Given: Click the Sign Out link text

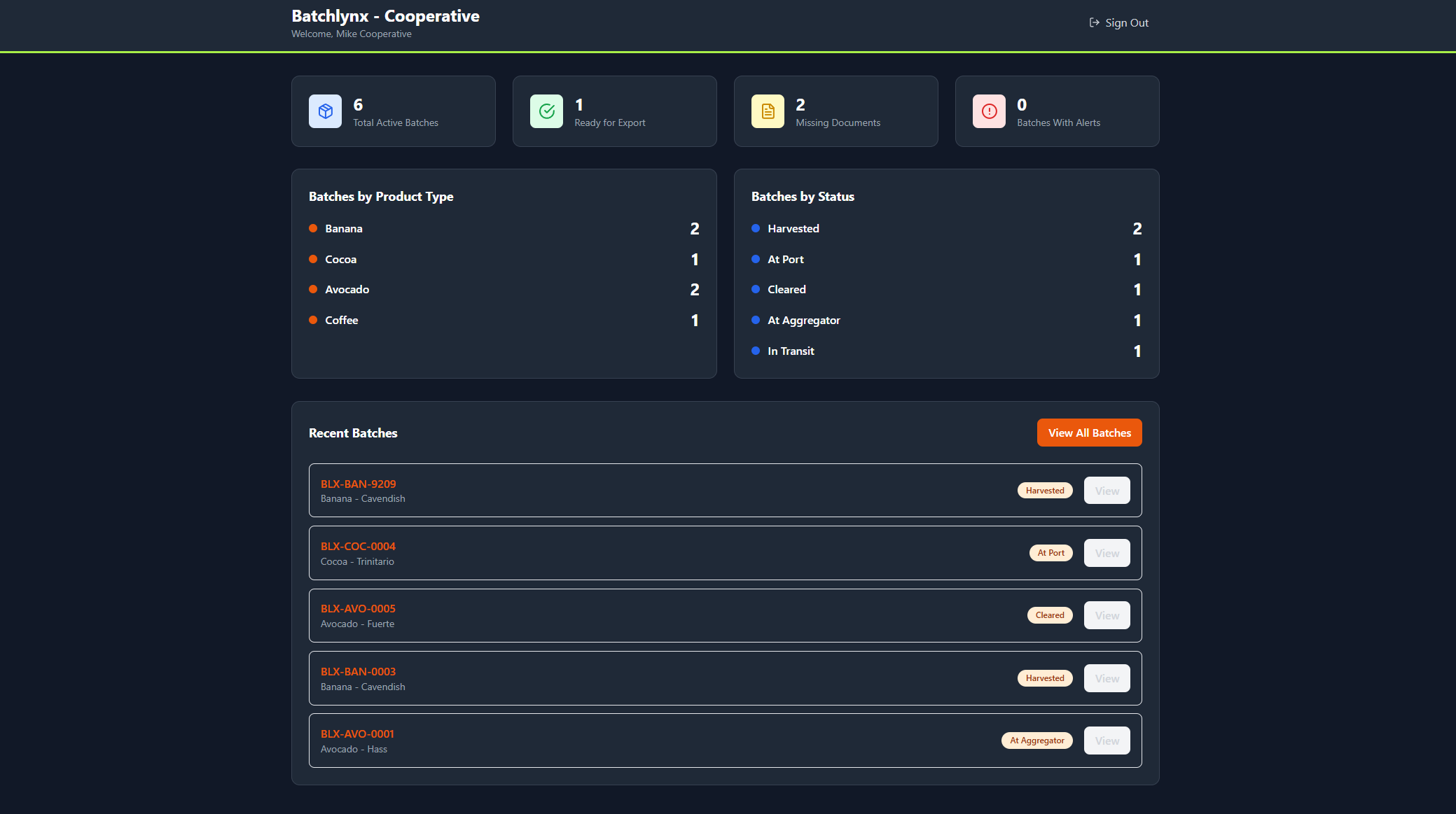Looking at the screenshot, I should [x=1126, y=23].
